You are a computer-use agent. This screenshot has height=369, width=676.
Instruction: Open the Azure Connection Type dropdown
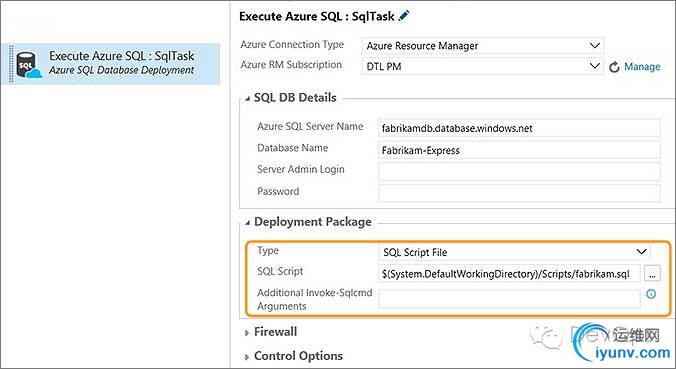click(482, 46)
